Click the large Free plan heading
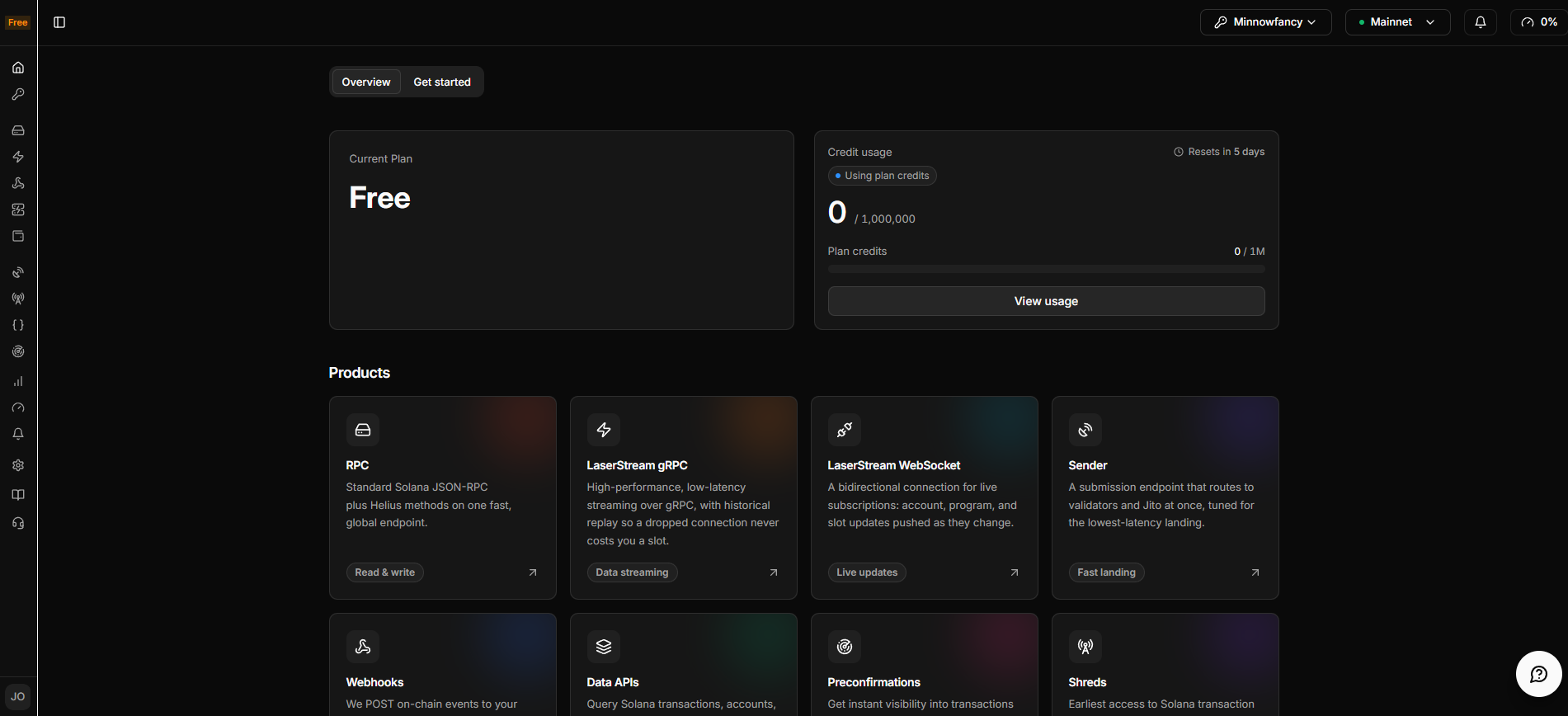1568x716 pixels. (379, 198)
